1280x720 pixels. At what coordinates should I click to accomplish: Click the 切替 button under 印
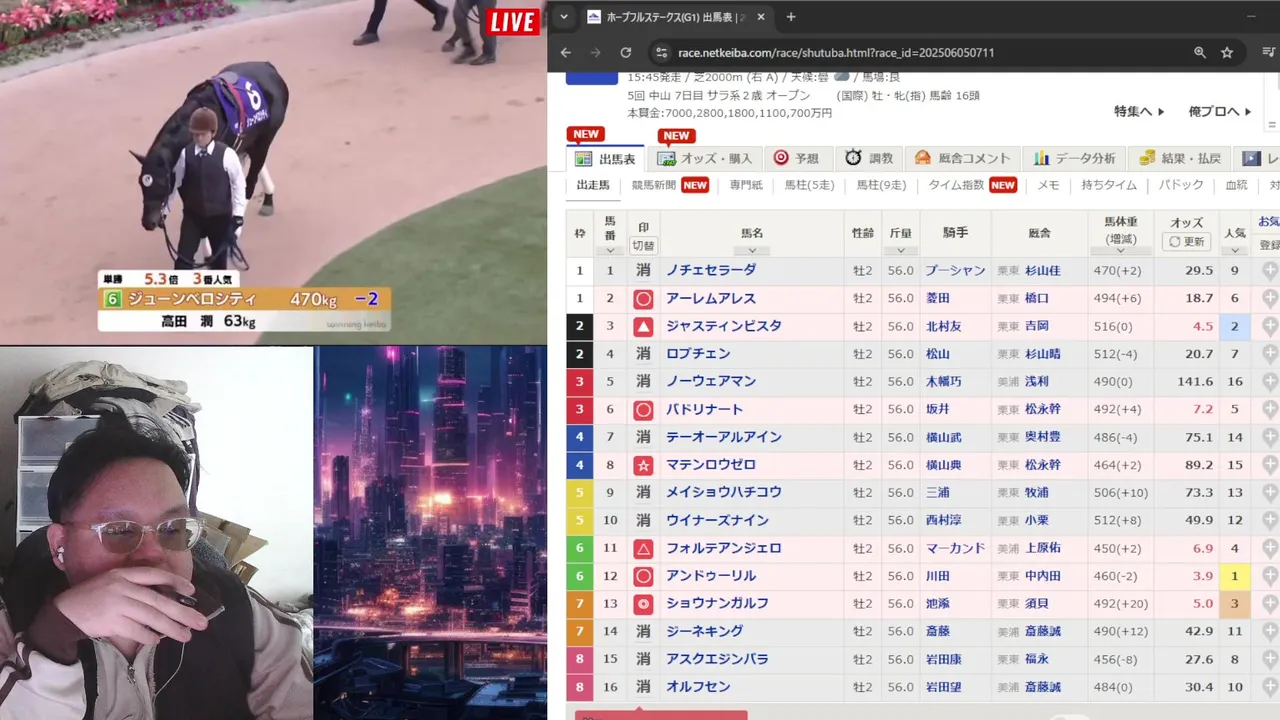[x=643, y=246]
